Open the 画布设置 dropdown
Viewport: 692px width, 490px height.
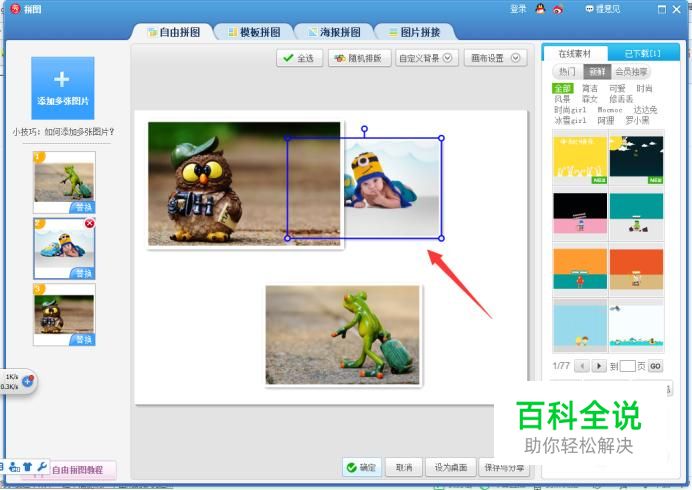point(496,58)
